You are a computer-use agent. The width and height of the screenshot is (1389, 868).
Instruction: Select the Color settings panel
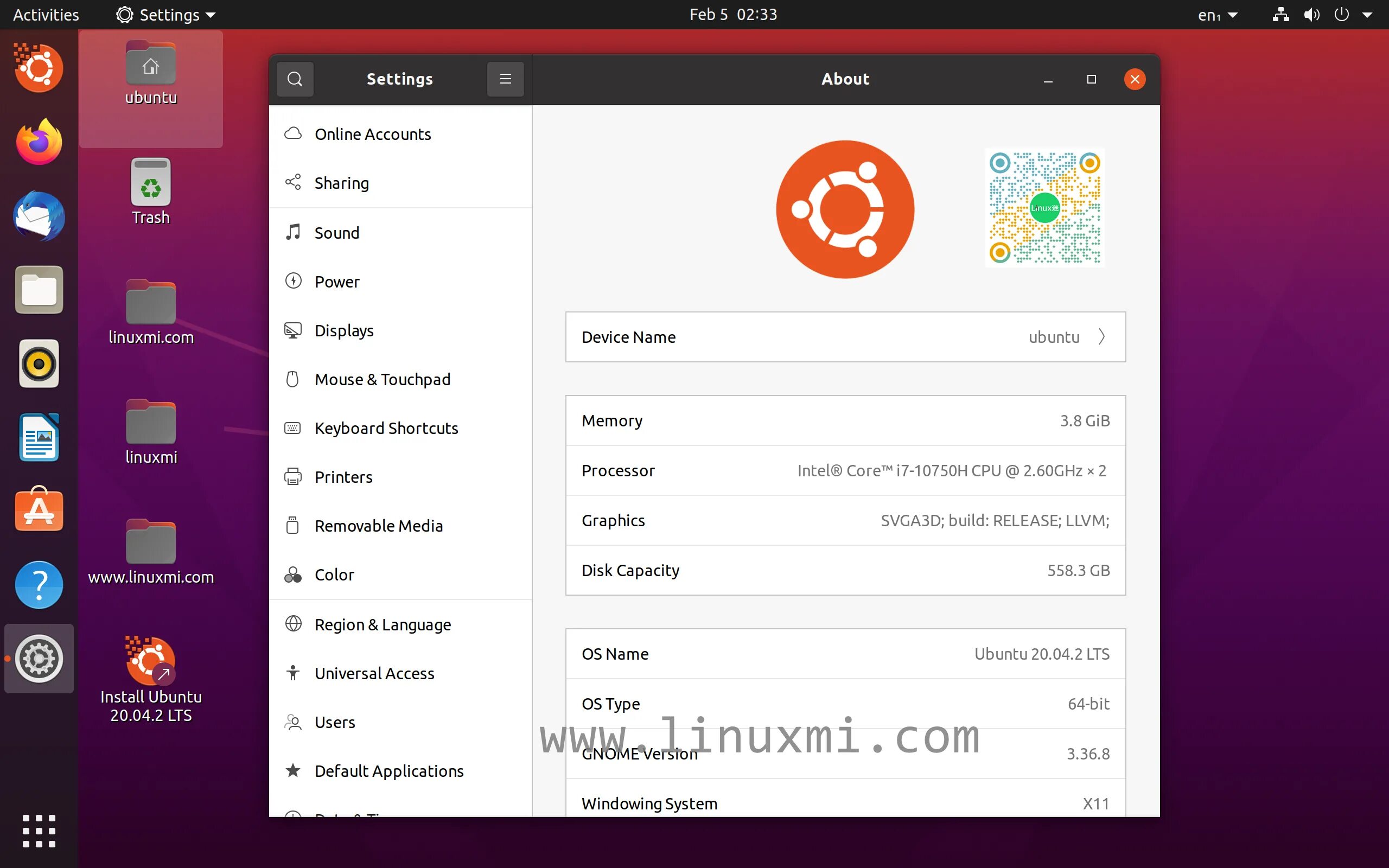click(334, 575)
